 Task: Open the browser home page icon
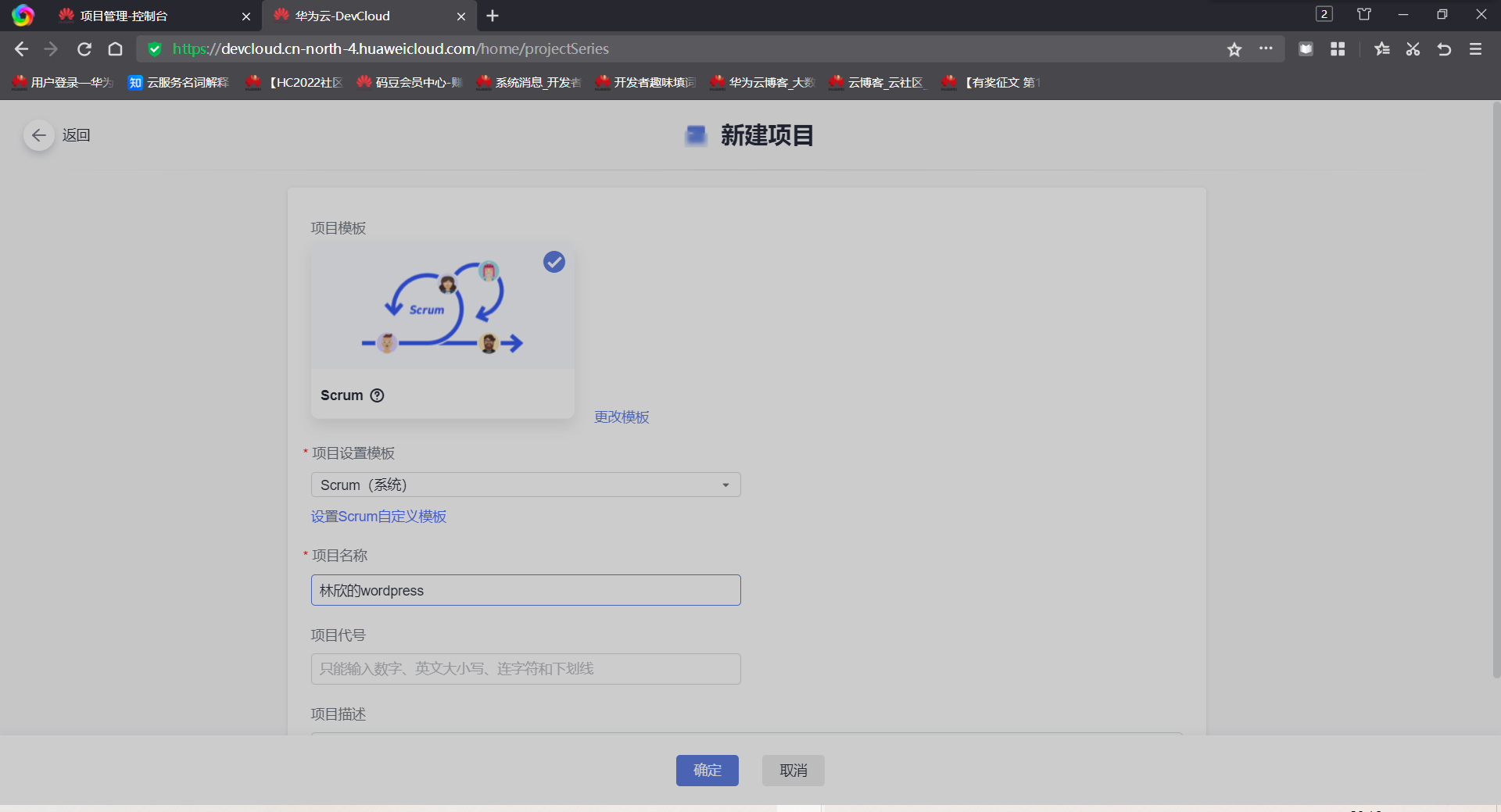pos(116,49)
